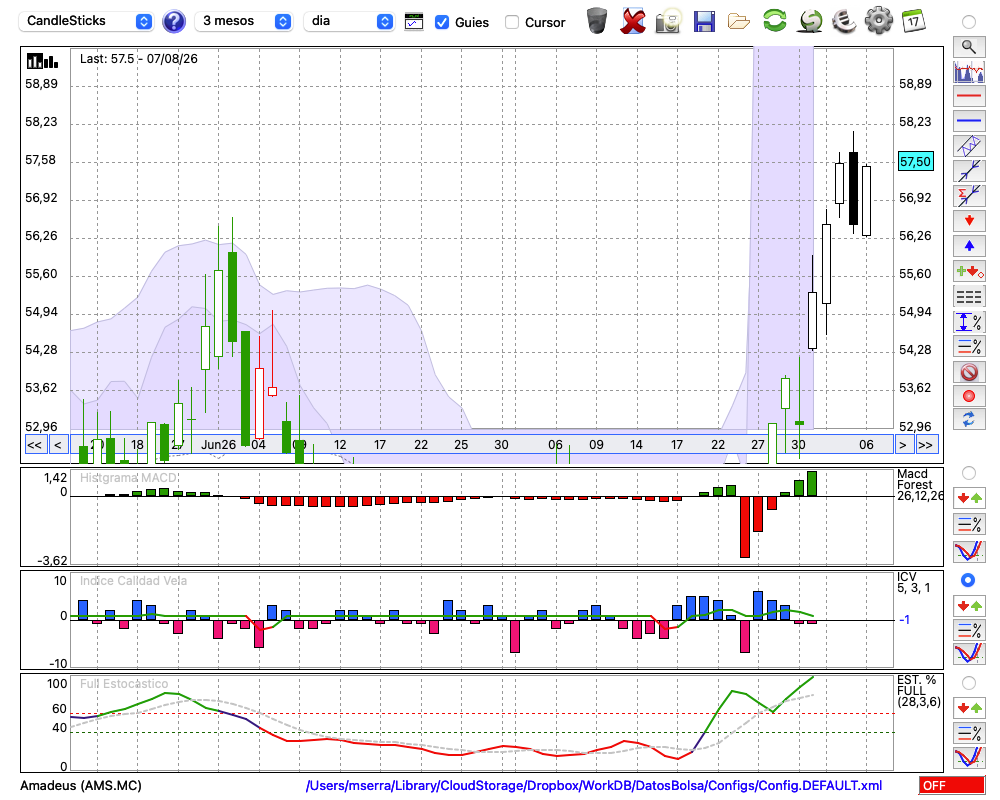
Task: Click the 57,50 current price label
Action: [x=915, y=161]
